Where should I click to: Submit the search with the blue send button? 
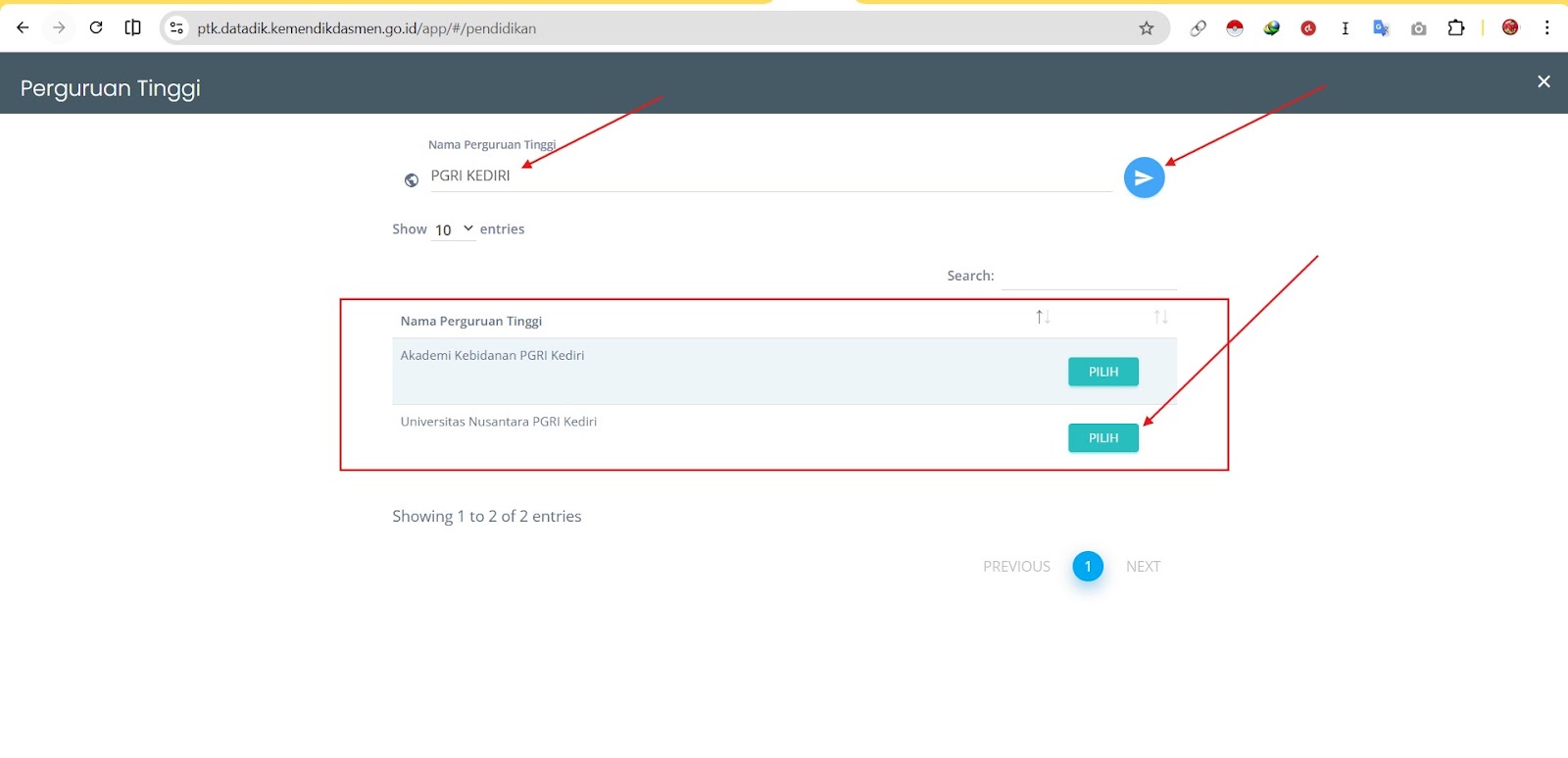click(x=1144, y=177)
